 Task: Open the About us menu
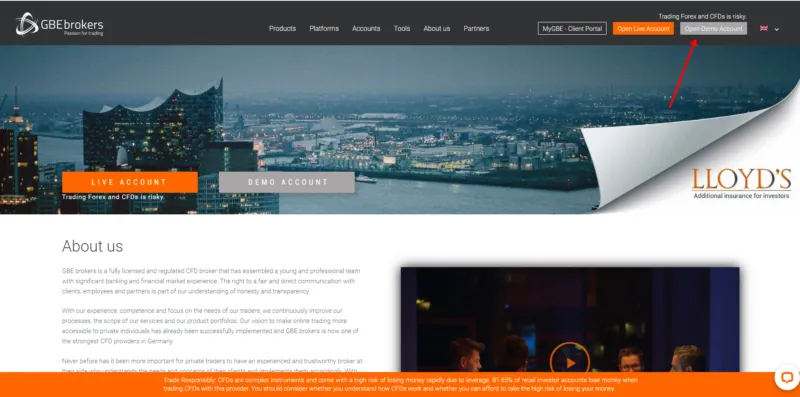437,29
